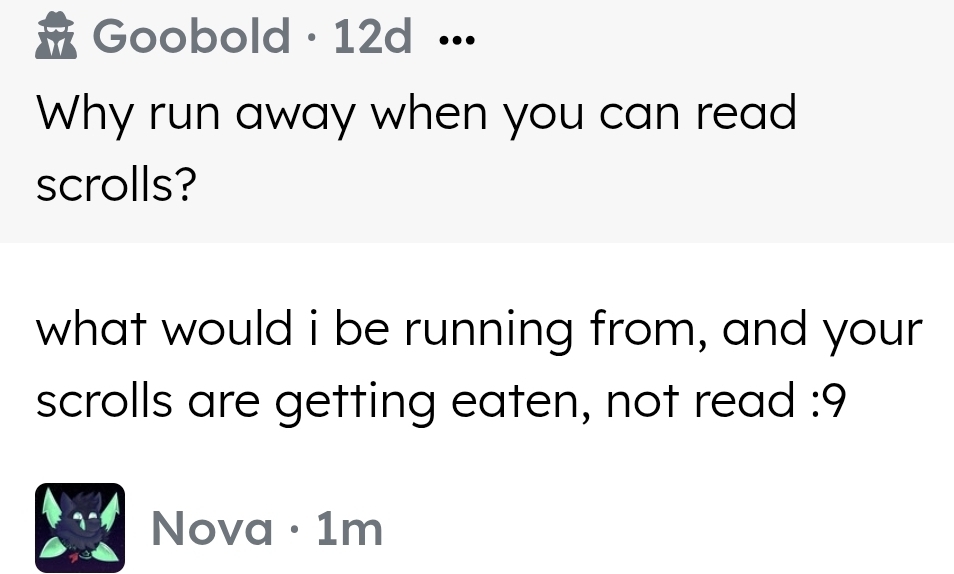
Task: Click the 1m timestamp beside Nova
Action: tap(349, 528)
